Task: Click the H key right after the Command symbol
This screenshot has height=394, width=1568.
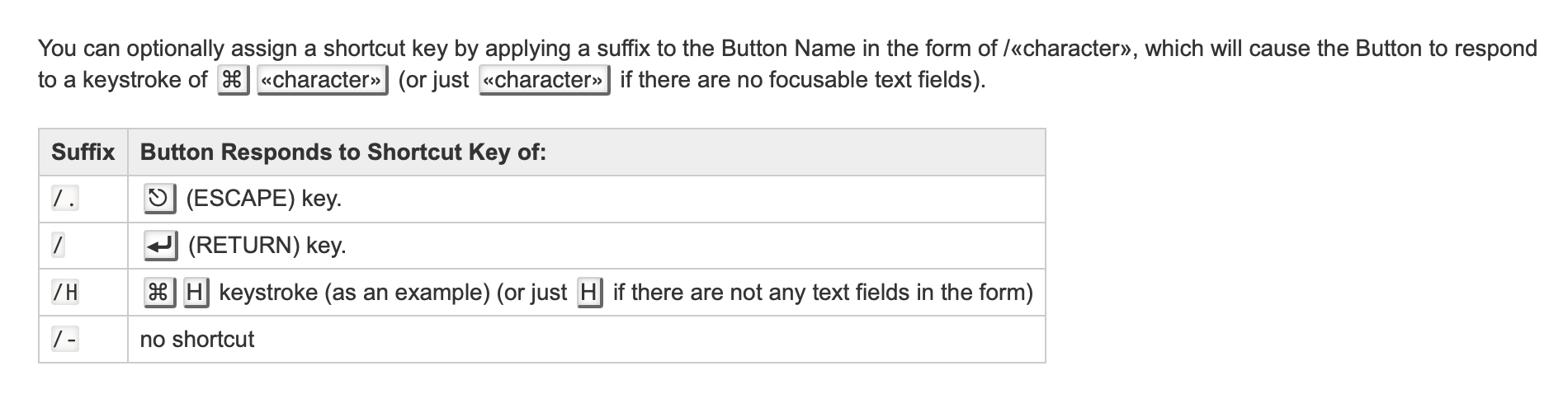Action: 196,293
